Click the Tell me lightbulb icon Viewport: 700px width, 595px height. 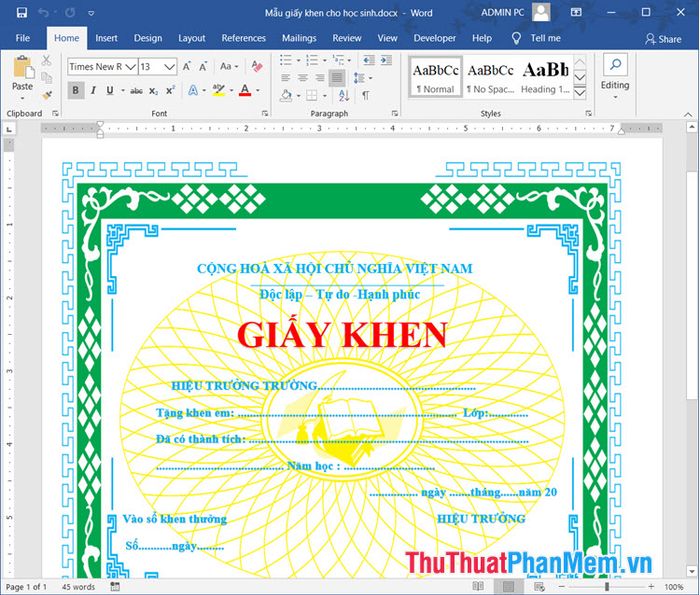pyautogui.click(x=516, y=38)
